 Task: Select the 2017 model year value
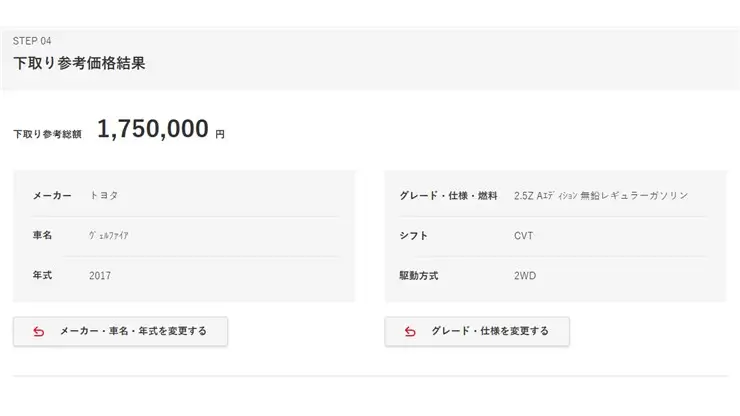click(x=100, y=276)
